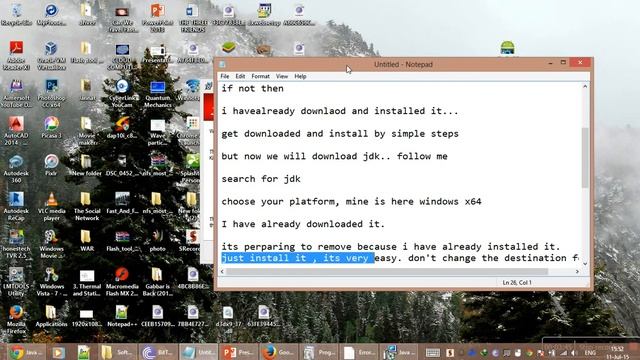Select the Autodesk ReCap desktop icon
This screenshot has width=640, height=360.
(16, 207)
